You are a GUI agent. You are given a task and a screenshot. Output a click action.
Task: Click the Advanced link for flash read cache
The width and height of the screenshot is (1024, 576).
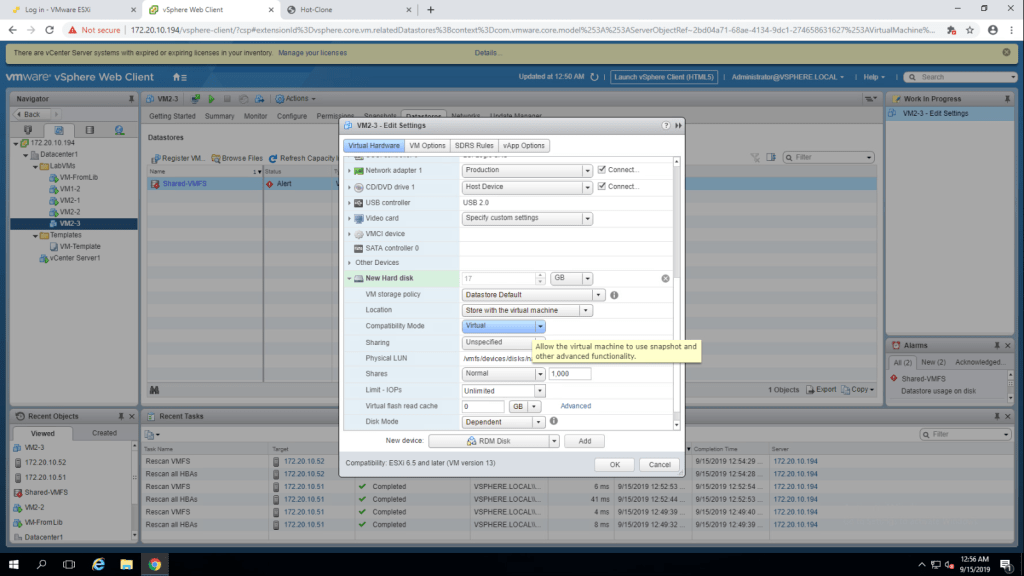coord(575,406)
